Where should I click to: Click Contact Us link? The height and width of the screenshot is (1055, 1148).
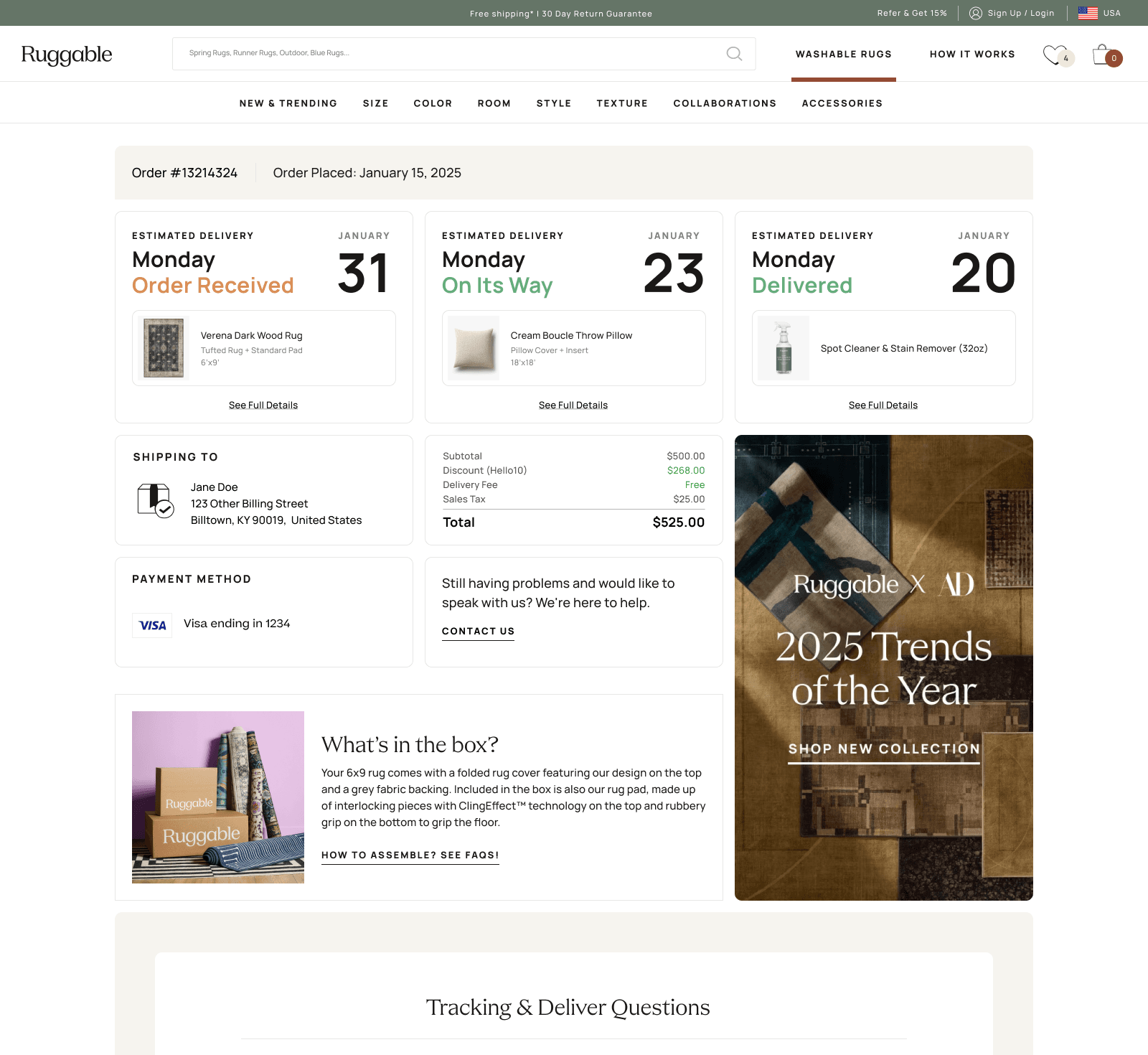pos(478,632)
